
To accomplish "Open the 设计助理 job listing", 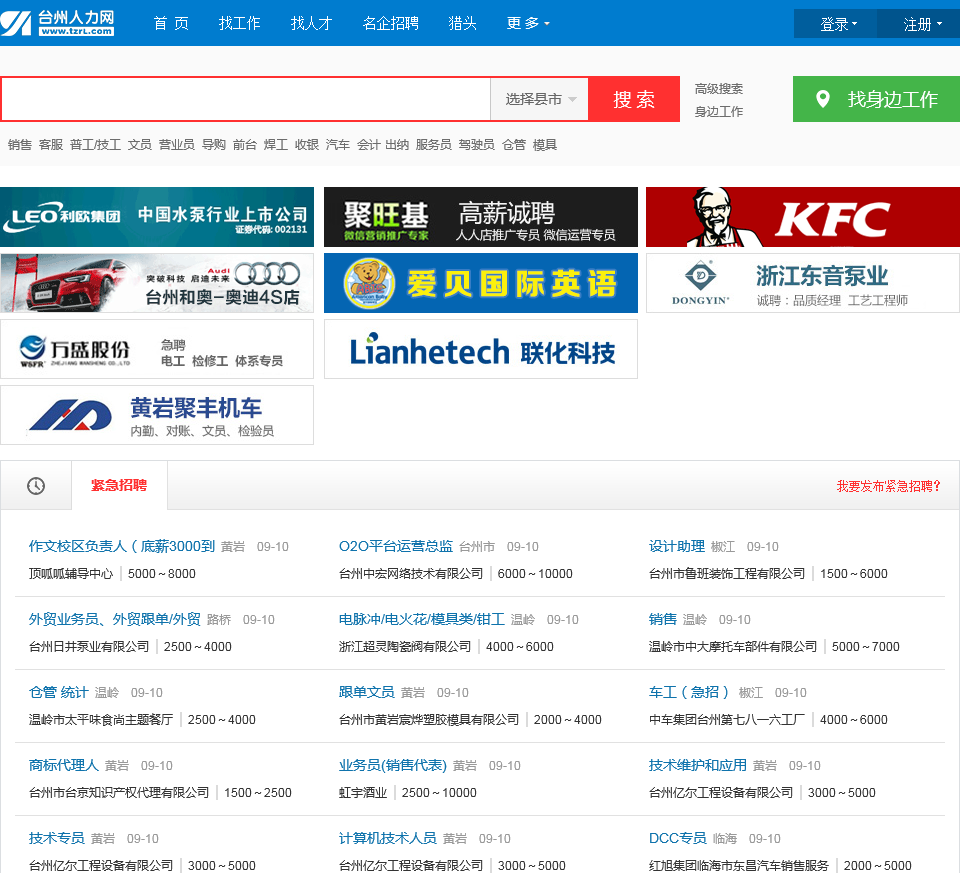I will (677, 547).
